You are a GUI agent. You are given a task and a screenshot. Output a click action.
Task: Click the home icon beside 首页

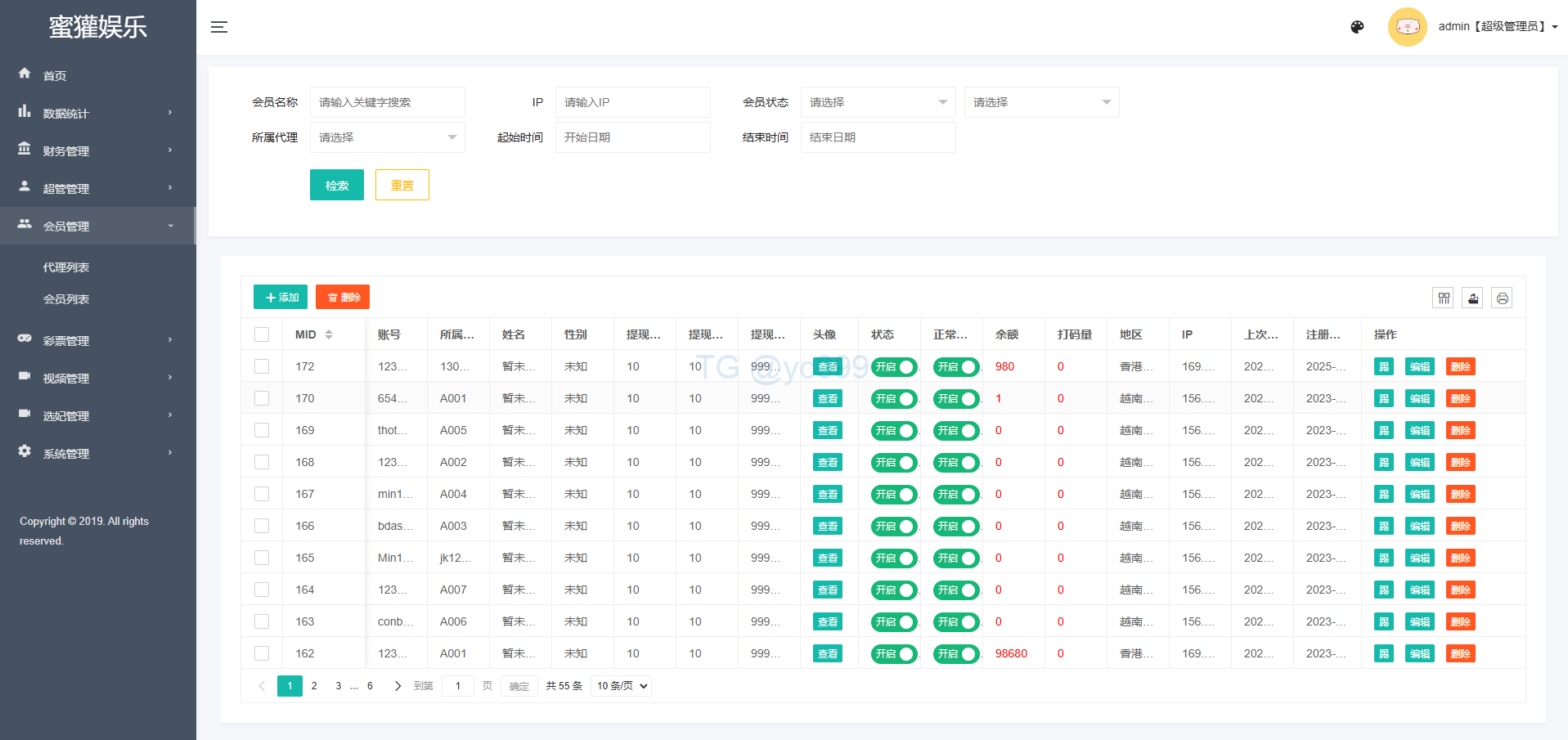[25, 74]
